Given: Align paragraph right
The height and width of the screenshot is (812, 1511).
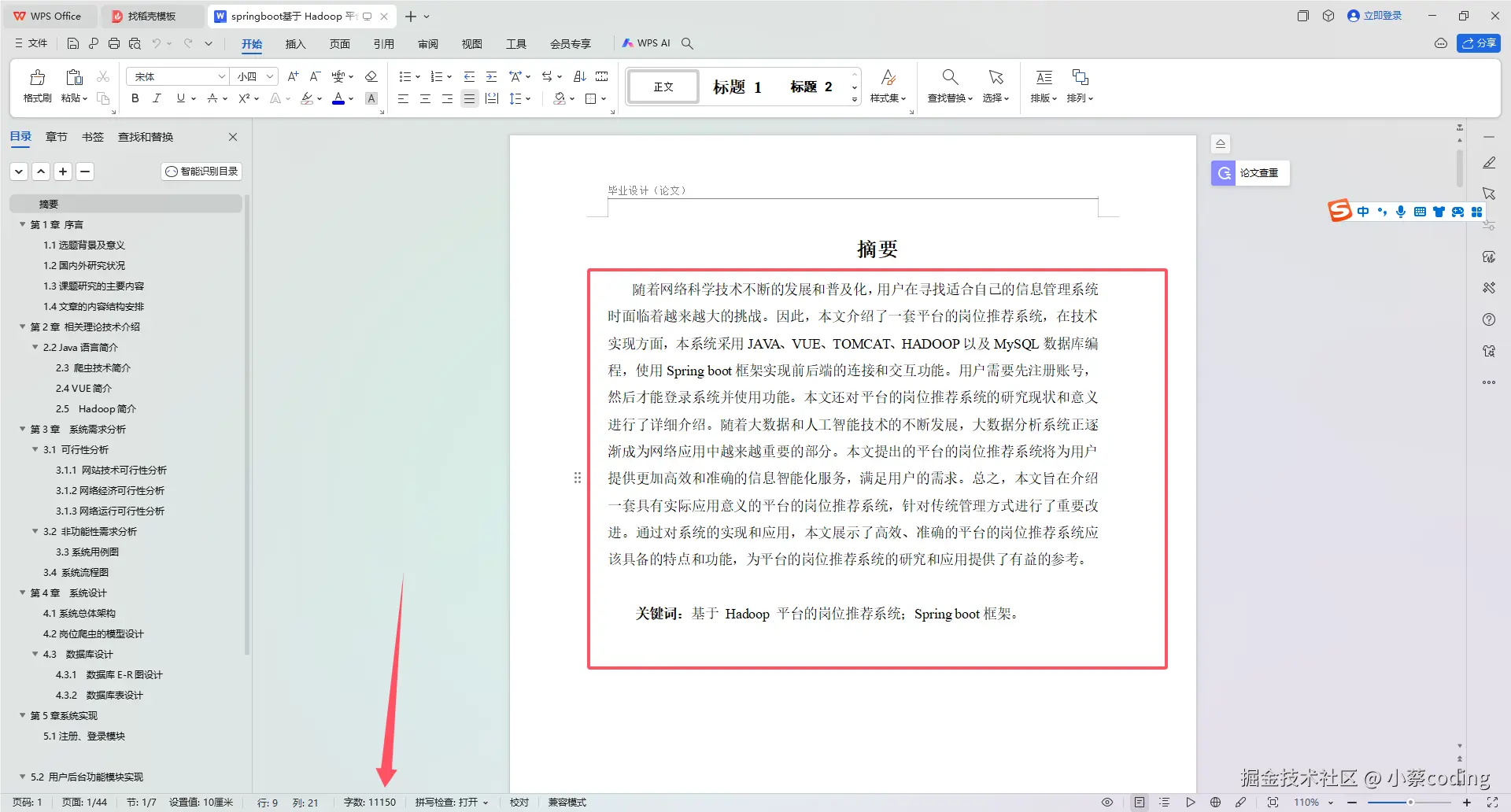Looking at the screenshot, I should point(447,98).
